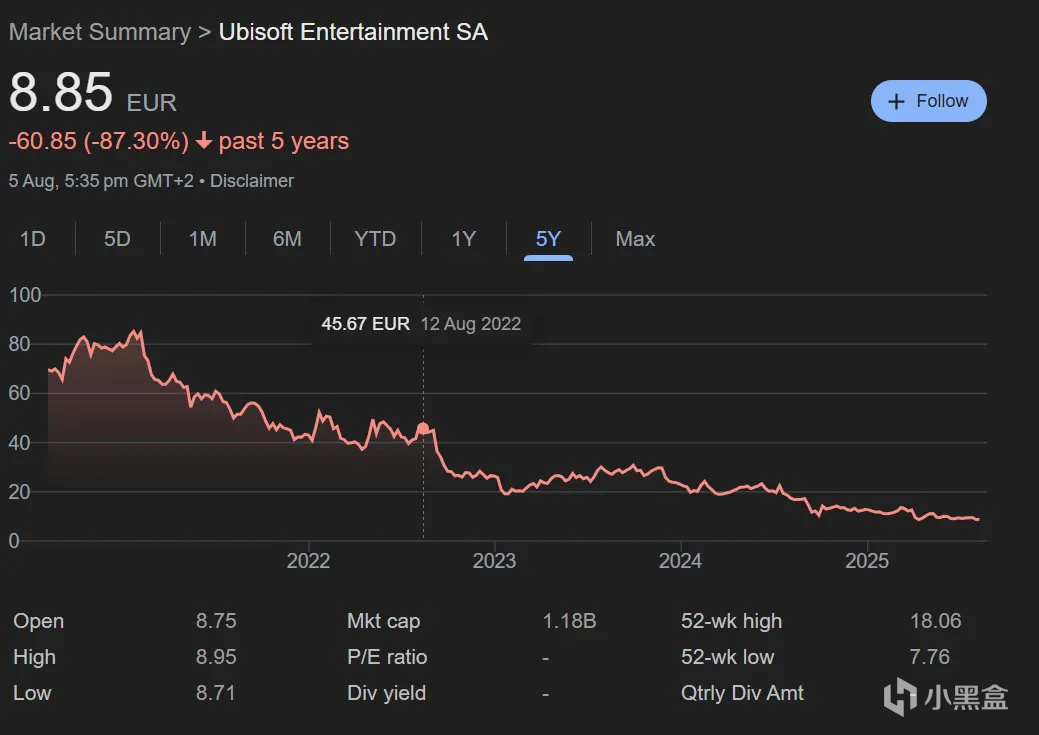The image size is (1039, 735).
Task: Select the 6M range tab
Action: click(287, 239)
